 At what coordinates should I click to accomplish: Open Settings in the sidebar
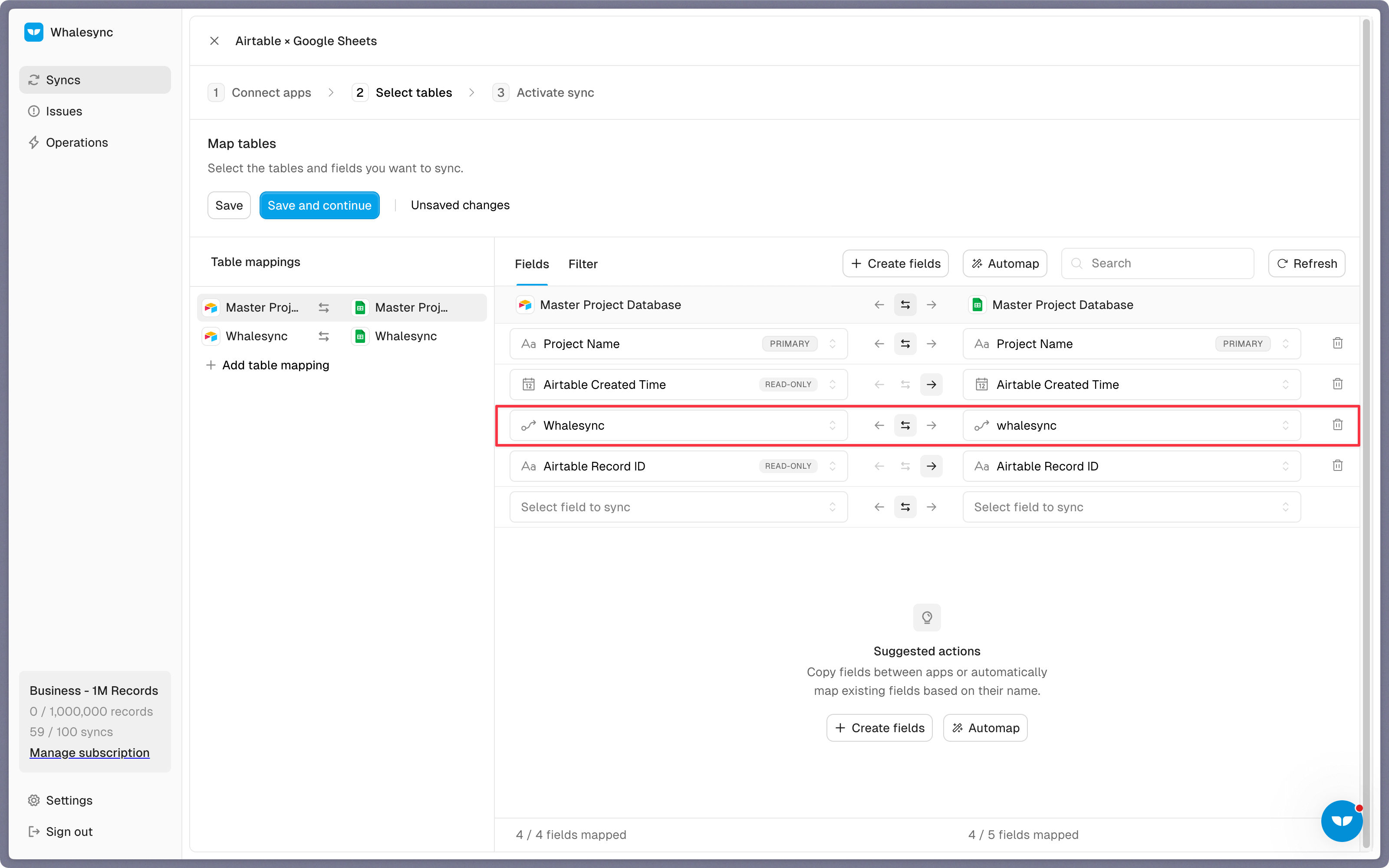click(x=95, y=800)
